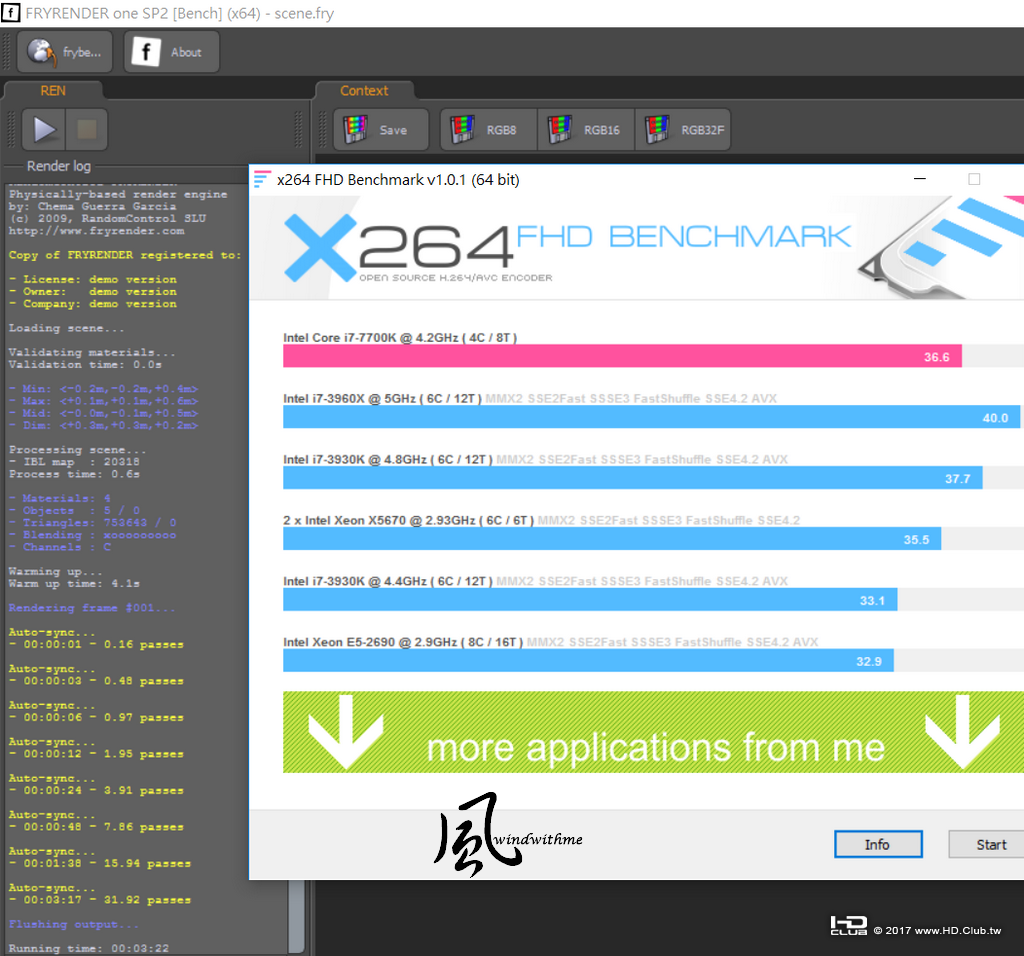Click 'Validation time: 0.0s' log line

tap(85, 365)
